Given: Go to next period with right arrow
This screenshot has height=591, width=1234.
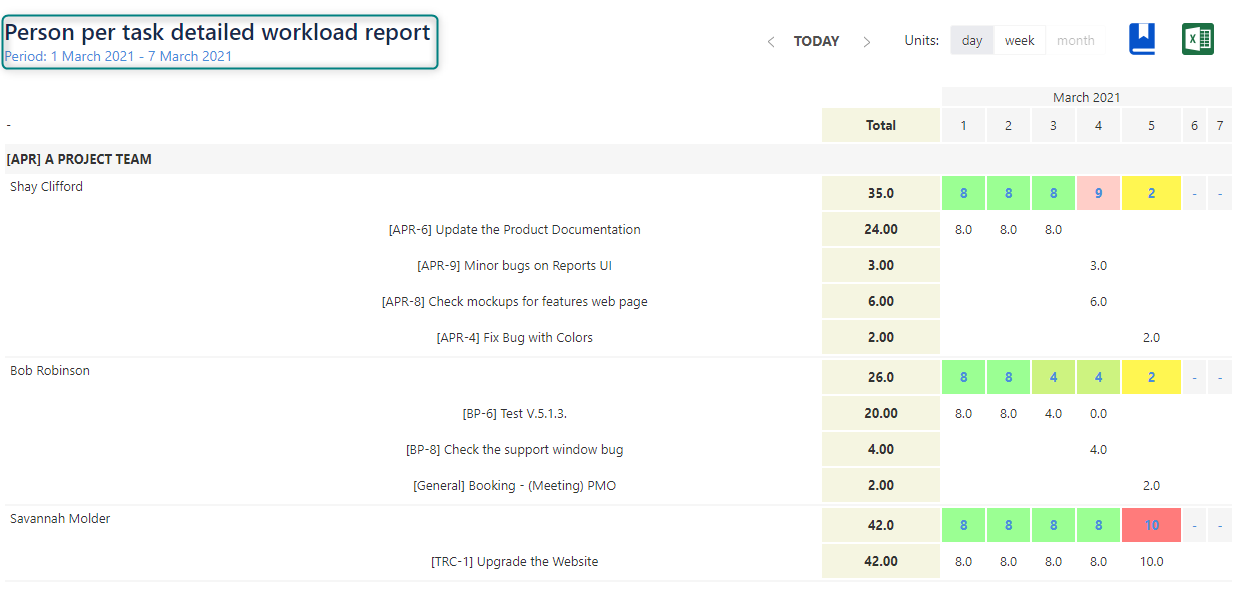Looking at the screenshot, I should [x=866, y=42].
